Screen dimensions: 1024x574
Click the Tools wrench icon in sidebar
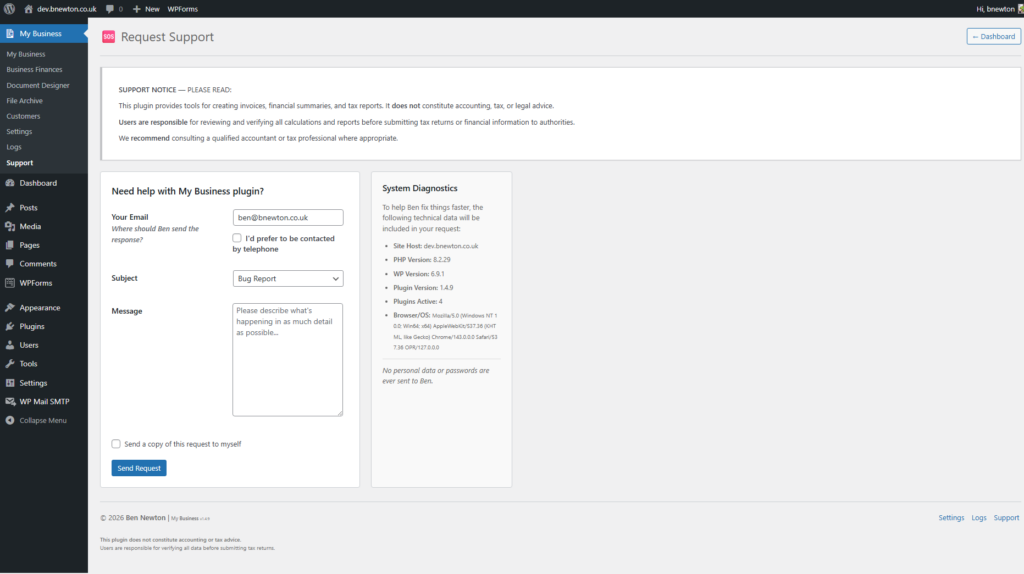pyautogui.click(x=10, y=364)
